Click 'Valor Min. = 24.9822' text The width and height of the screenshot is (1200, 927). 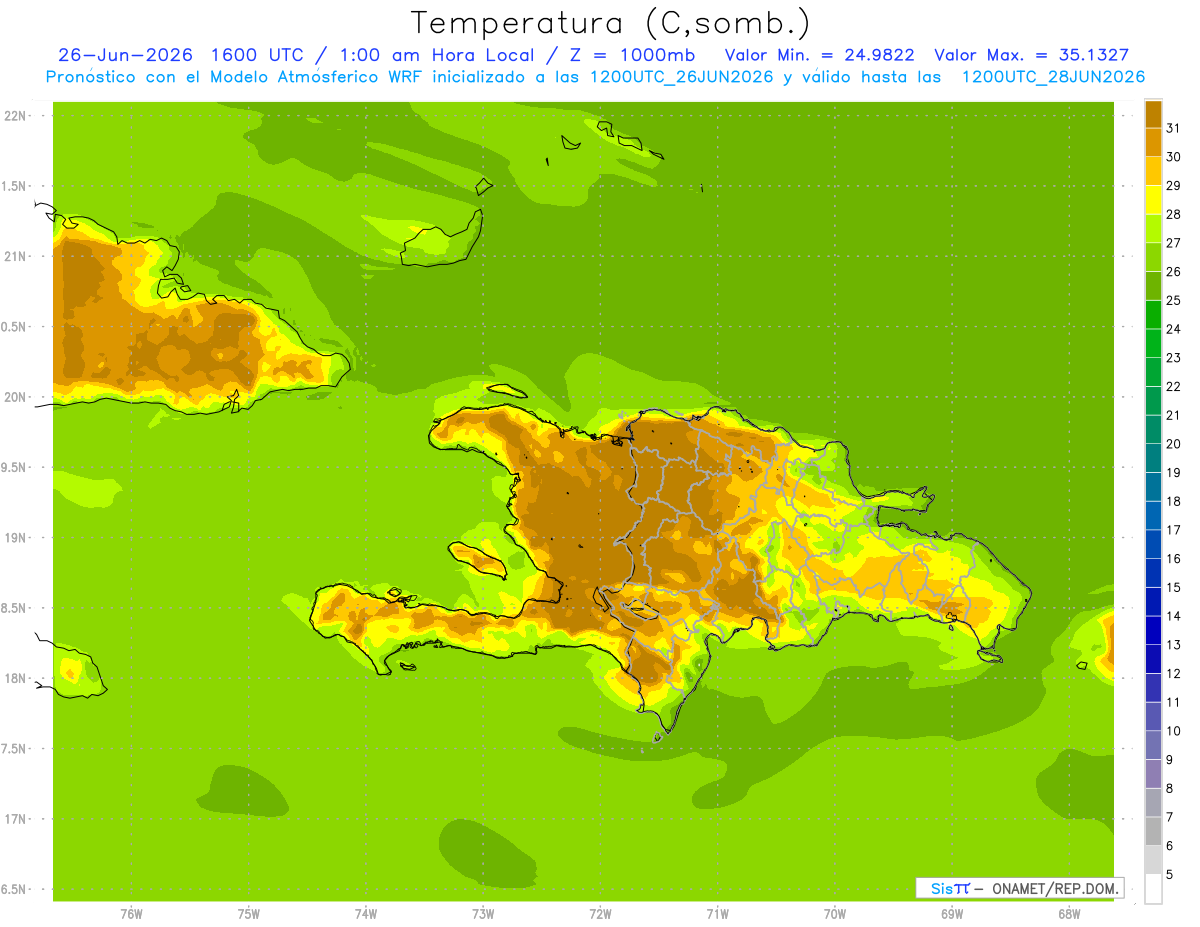[819, 55]
